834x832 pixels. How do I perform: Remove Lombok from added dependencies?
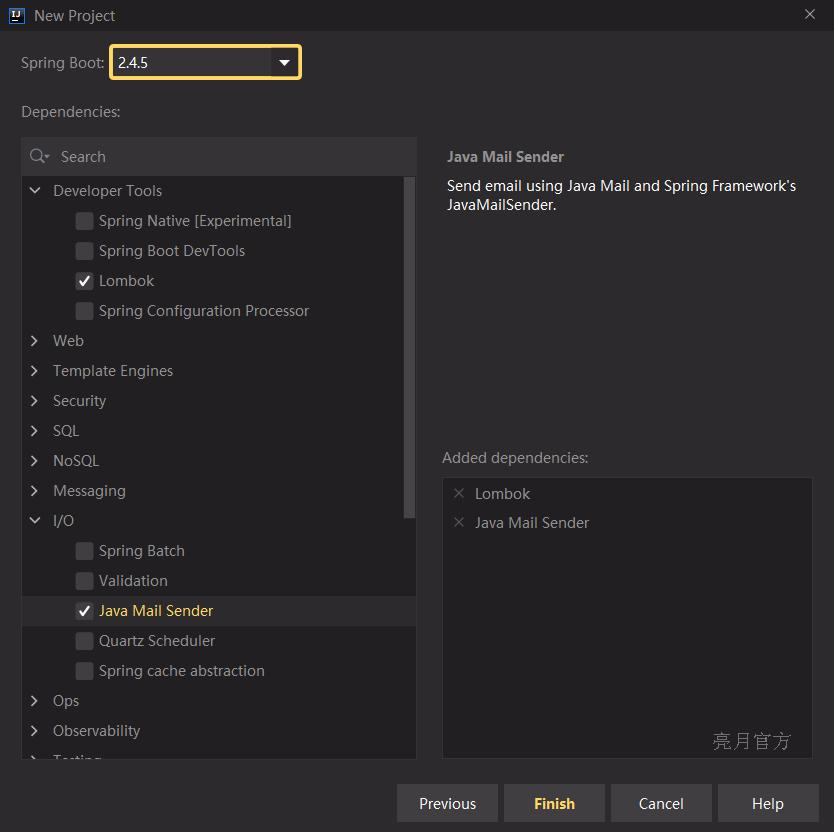coord(459,494)
